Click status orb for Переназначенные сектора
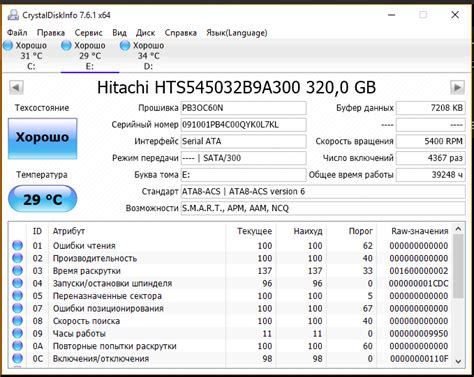 click(x=17, y=296)
